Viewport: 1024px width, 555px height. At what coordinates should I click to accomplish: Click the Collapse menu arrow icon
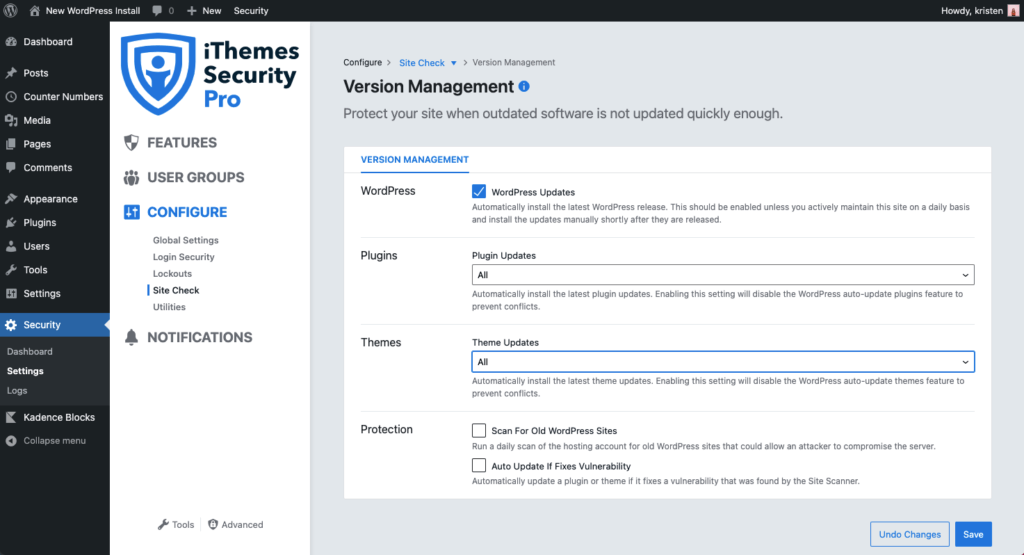click(11, 441)
